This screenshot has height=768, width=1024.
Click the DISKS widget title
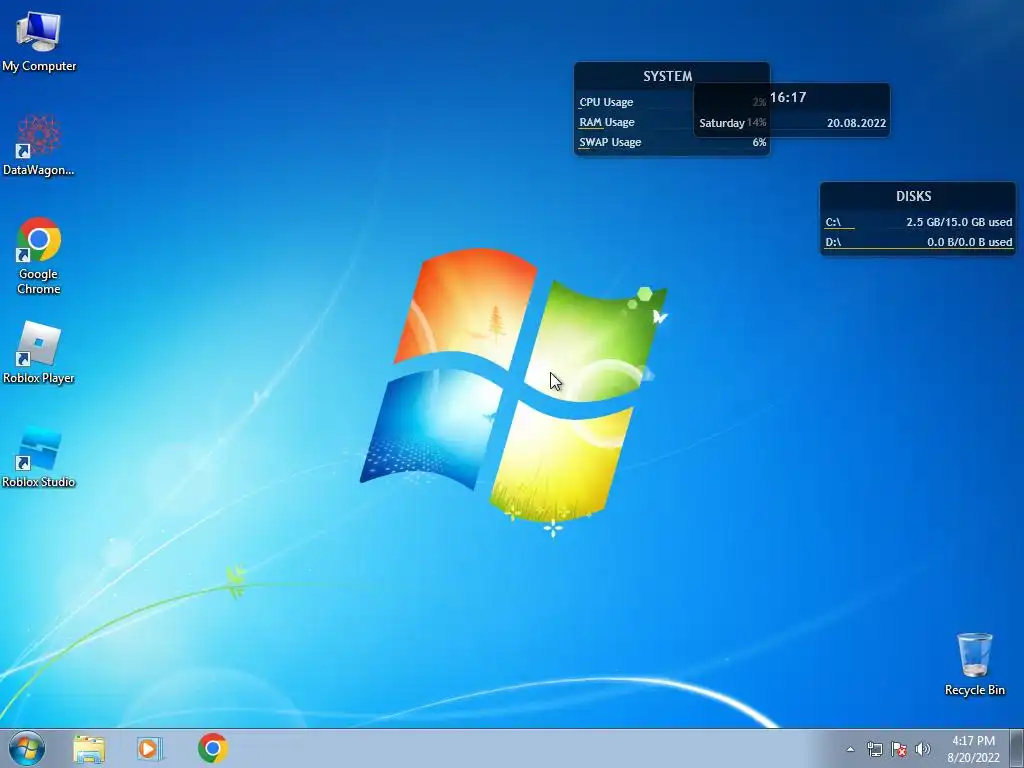coord(914,196)
